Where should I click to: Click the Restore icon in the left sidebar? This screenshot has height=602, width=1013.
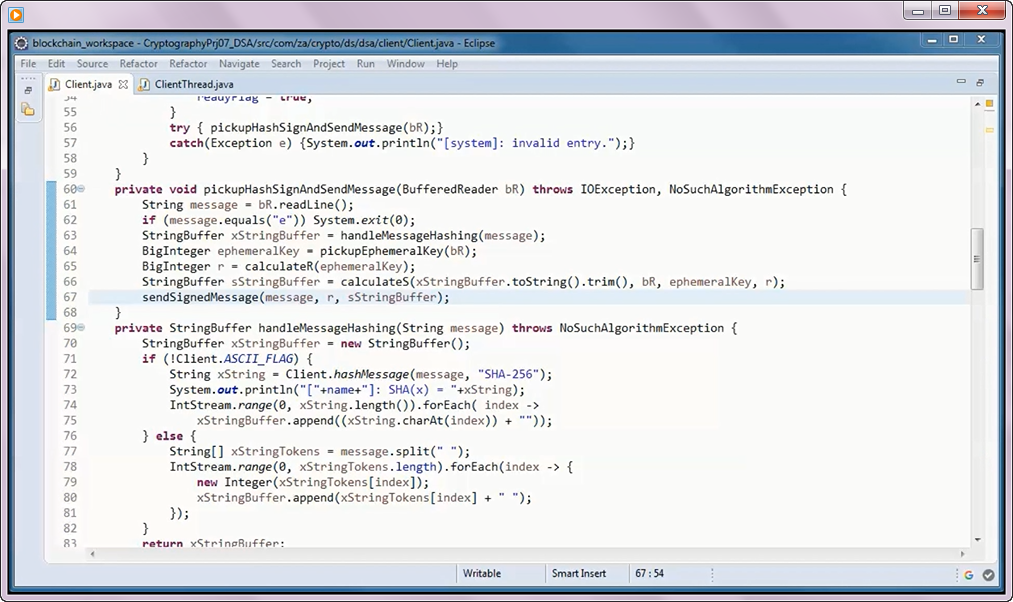28,90
